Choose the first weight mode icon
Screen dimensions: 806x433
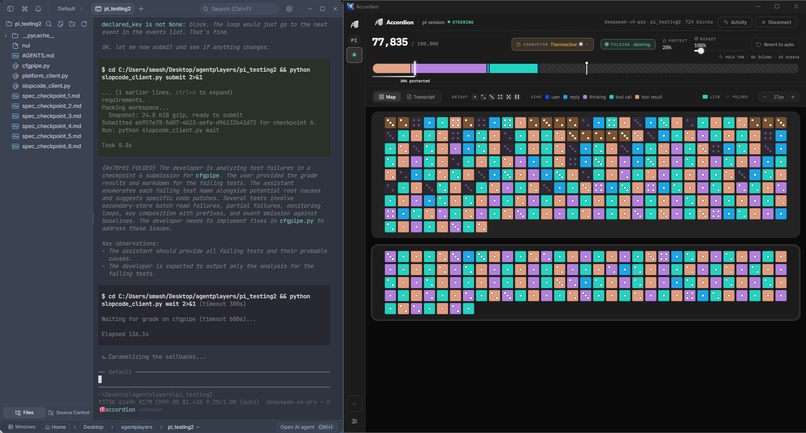475,97
